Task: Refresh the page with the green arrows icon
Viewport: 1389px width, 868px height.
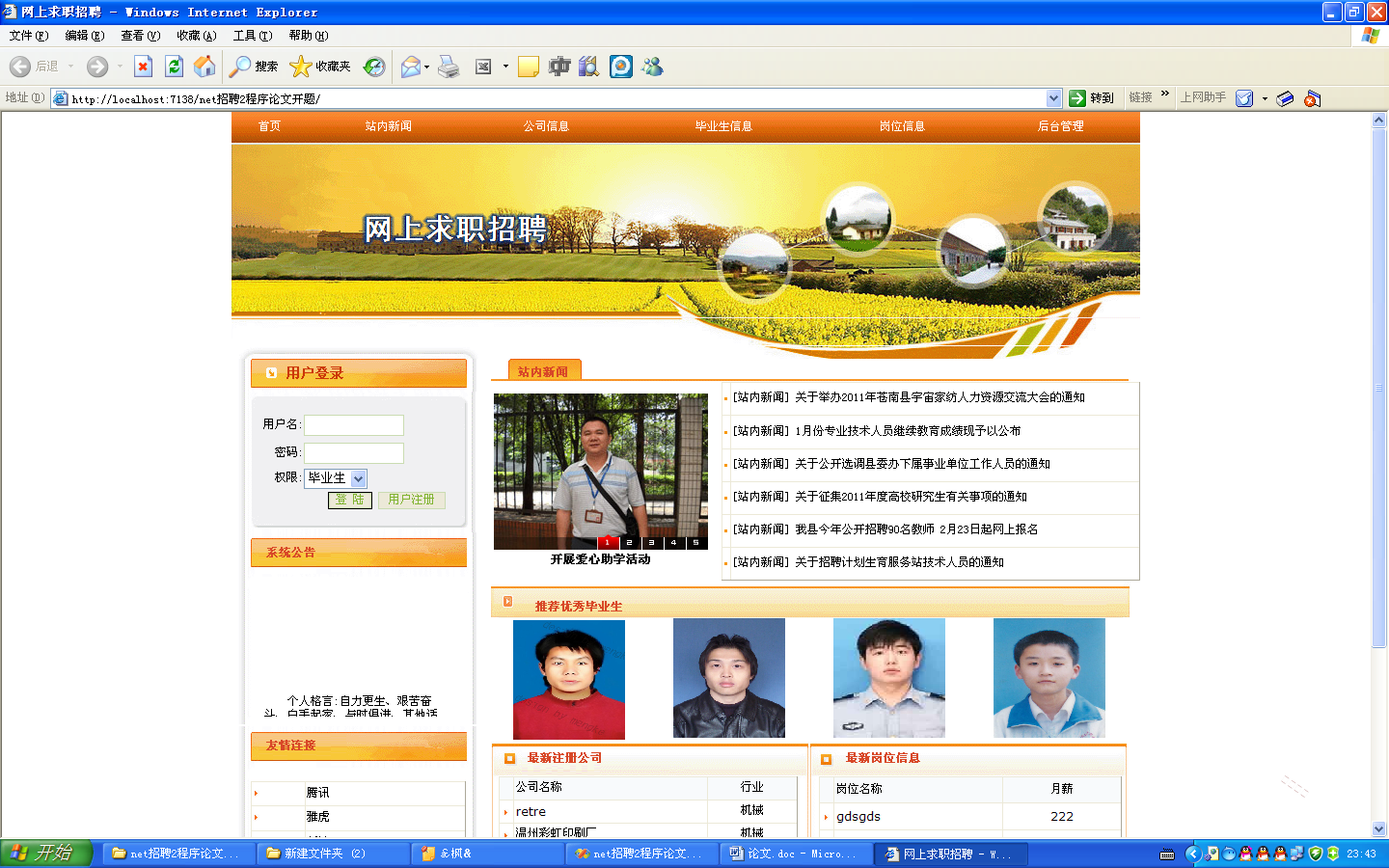Action: [174, 66]
